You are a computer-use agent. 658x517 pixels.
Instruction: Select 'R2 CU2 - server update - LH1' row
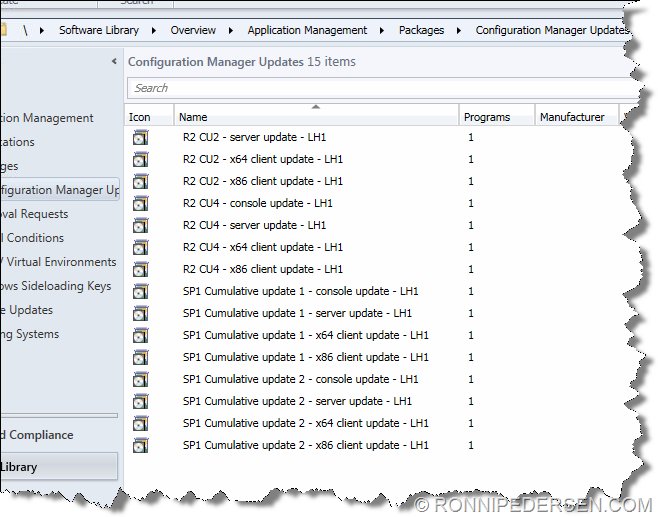(x=254, y=137)
